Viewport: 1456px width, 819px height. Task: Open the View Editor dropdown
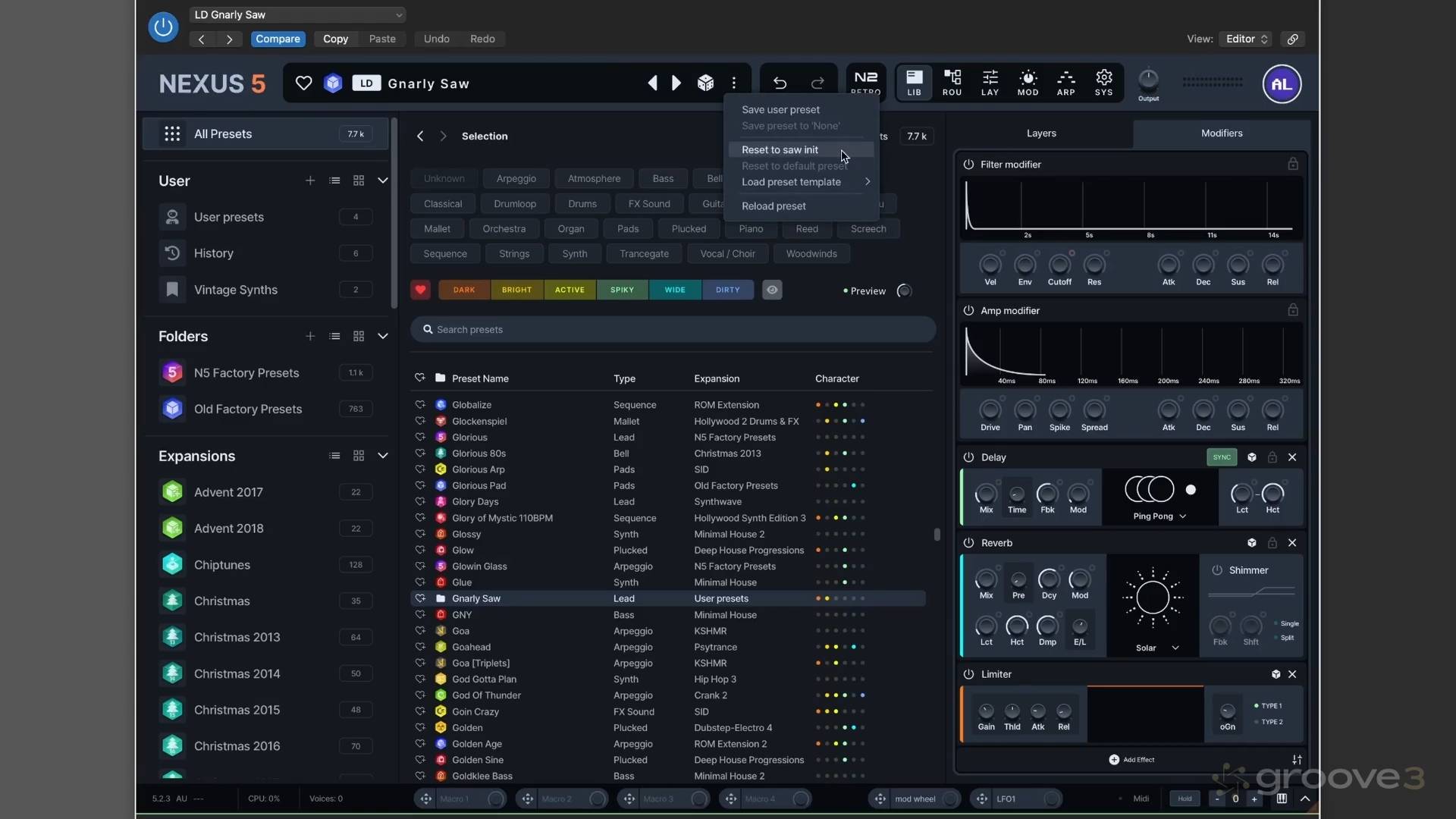(x=1245, y=39)
